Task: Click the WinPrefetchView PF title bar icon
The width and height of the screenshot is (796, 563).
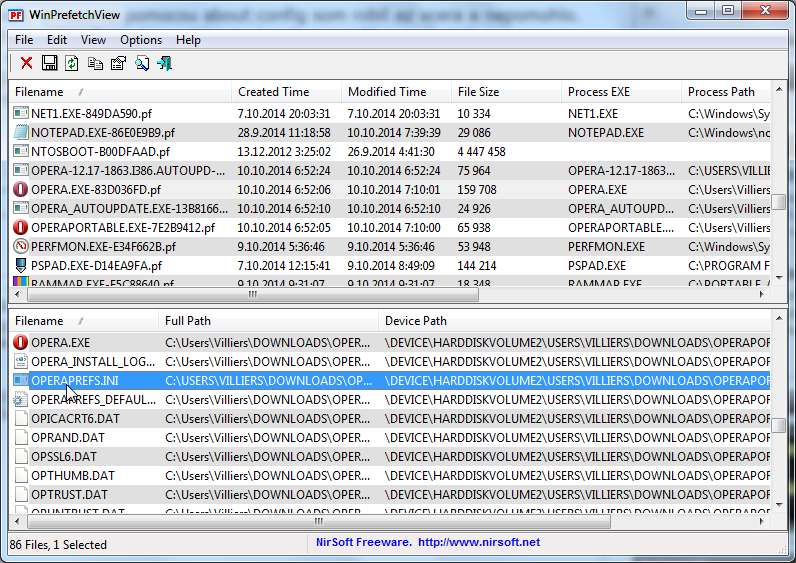Action: (x=16, y=15)
